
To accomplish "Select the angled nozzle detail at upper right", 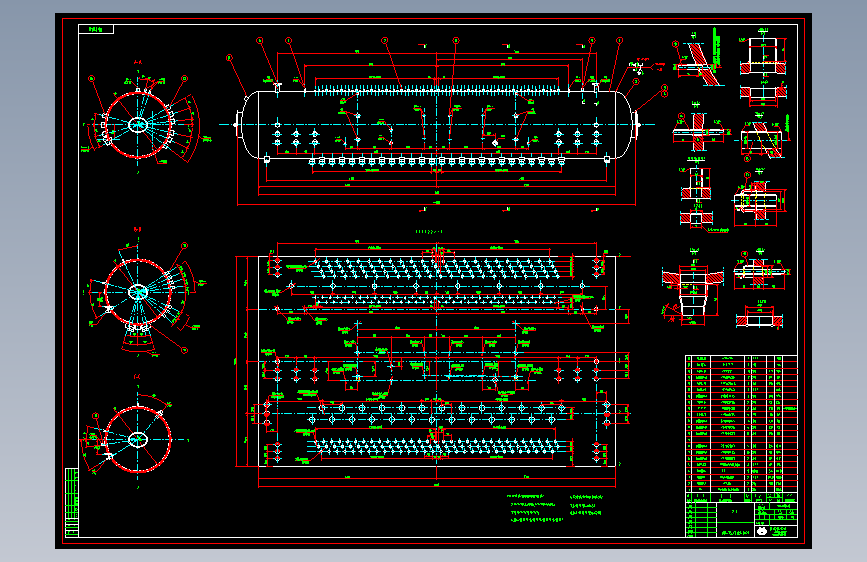I will pos(698,60).
